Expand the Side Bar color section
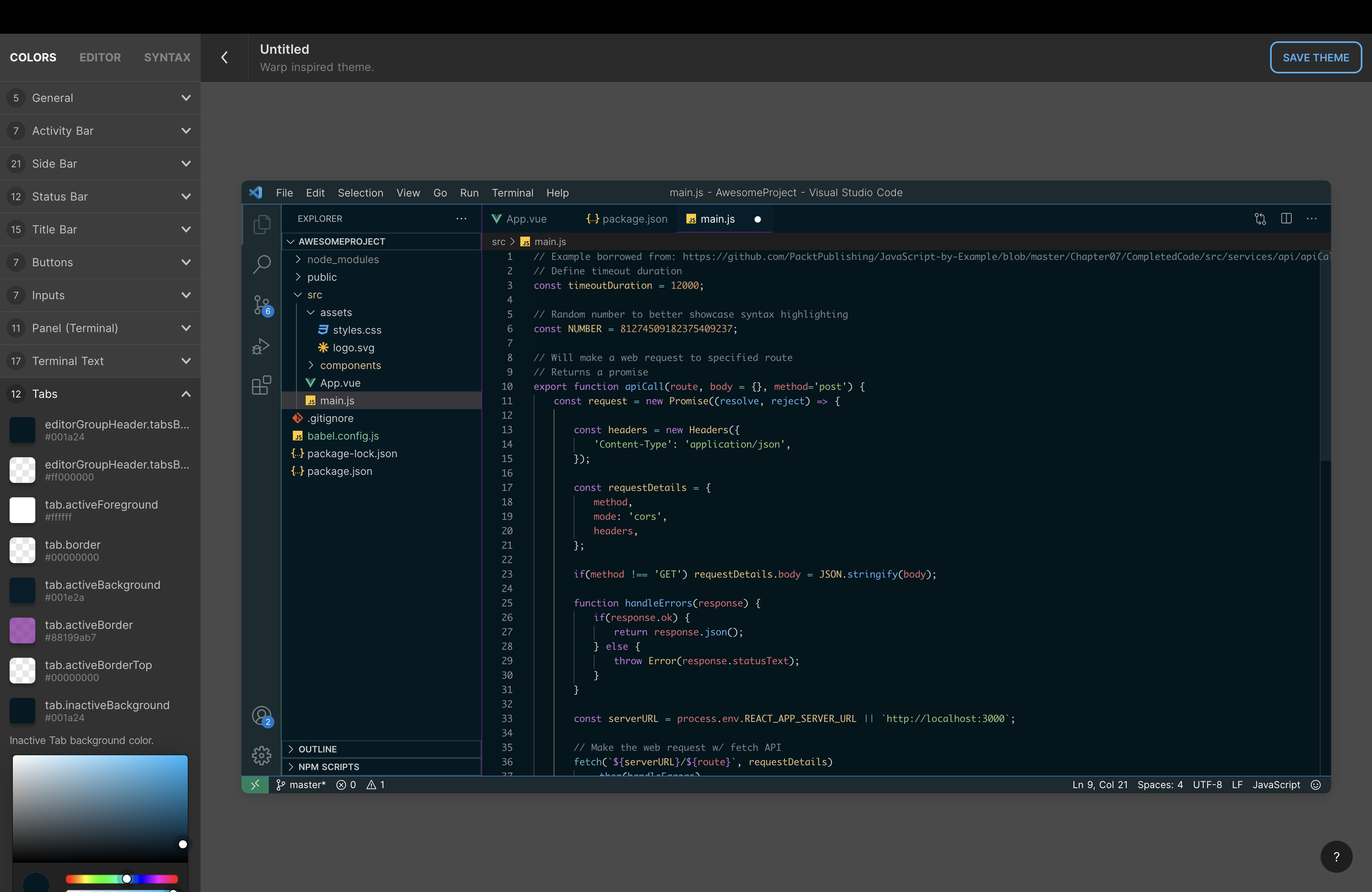 pyautogui.click(x=186, y=164)
